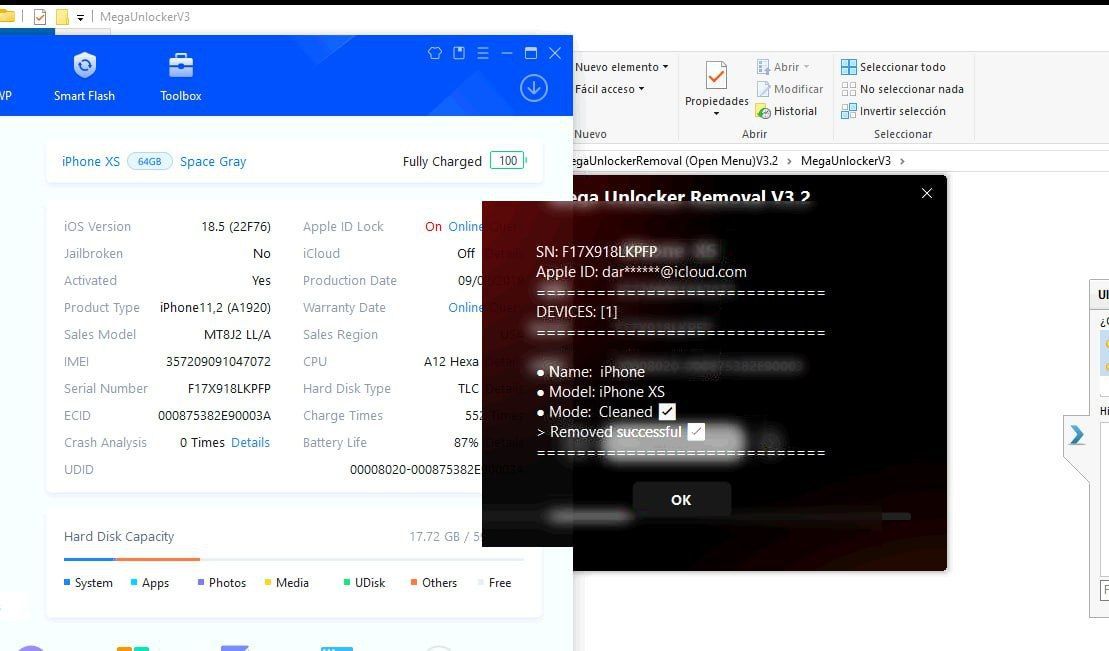Click the mini window mode icon

pos(459,53)
